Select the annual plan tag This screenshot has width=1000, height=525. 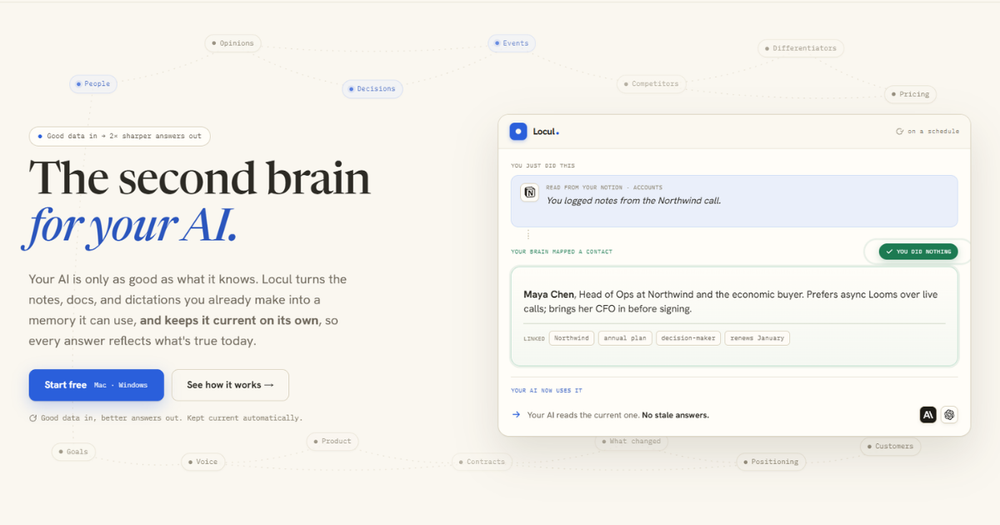[x=625, y=338]
